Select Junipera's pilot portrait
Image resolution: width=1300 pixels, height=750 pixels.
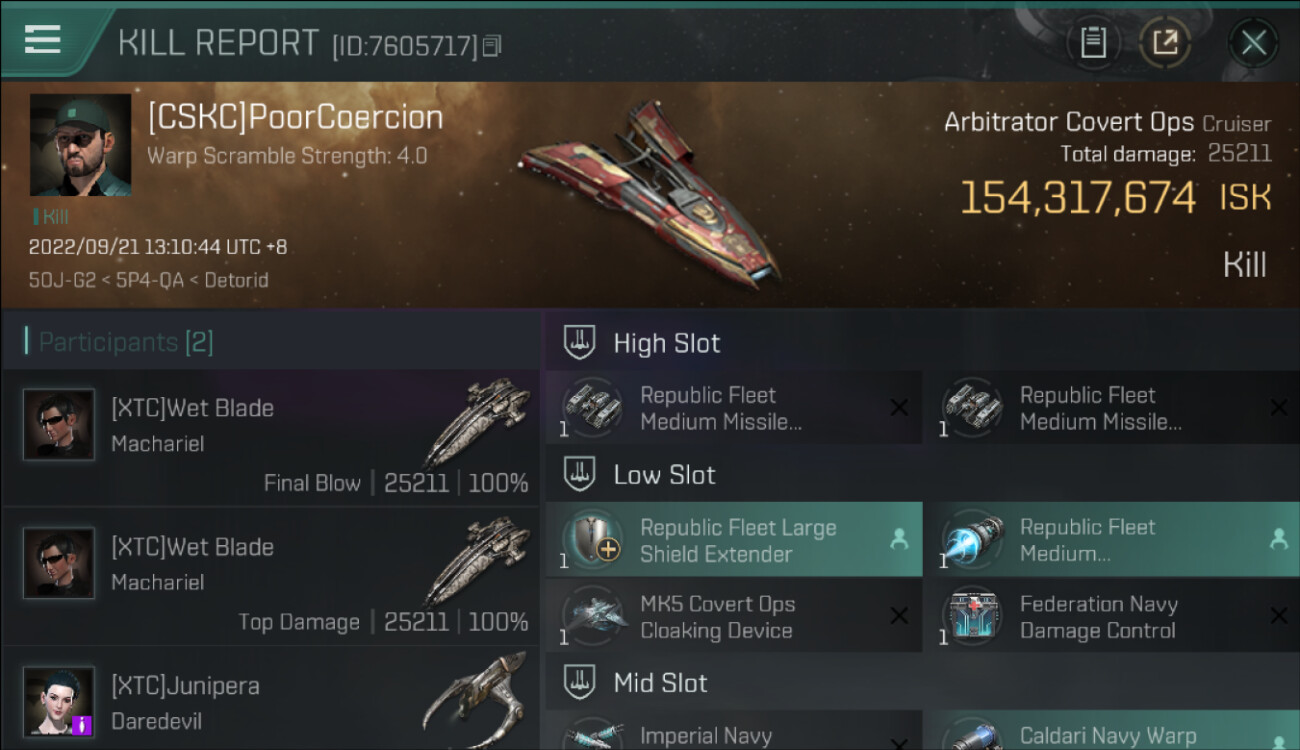59,702
